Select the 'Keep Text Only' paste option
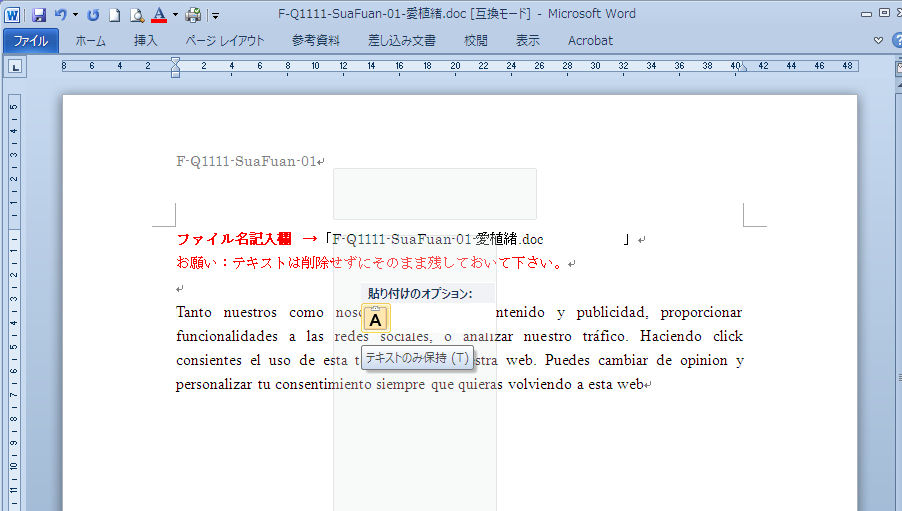 375,320
